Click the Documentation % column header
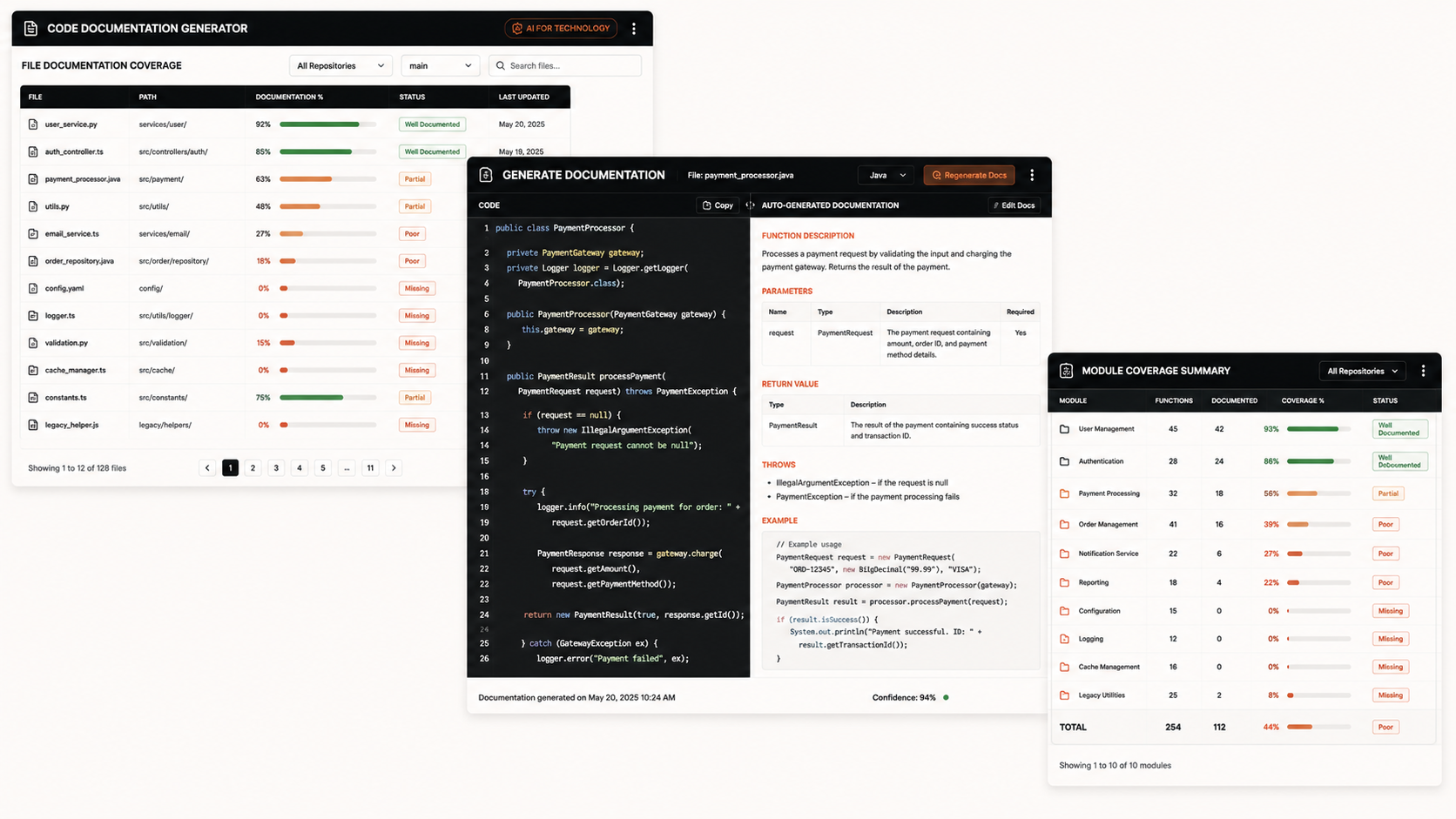The image size is (1456, 819). [289, 97]
